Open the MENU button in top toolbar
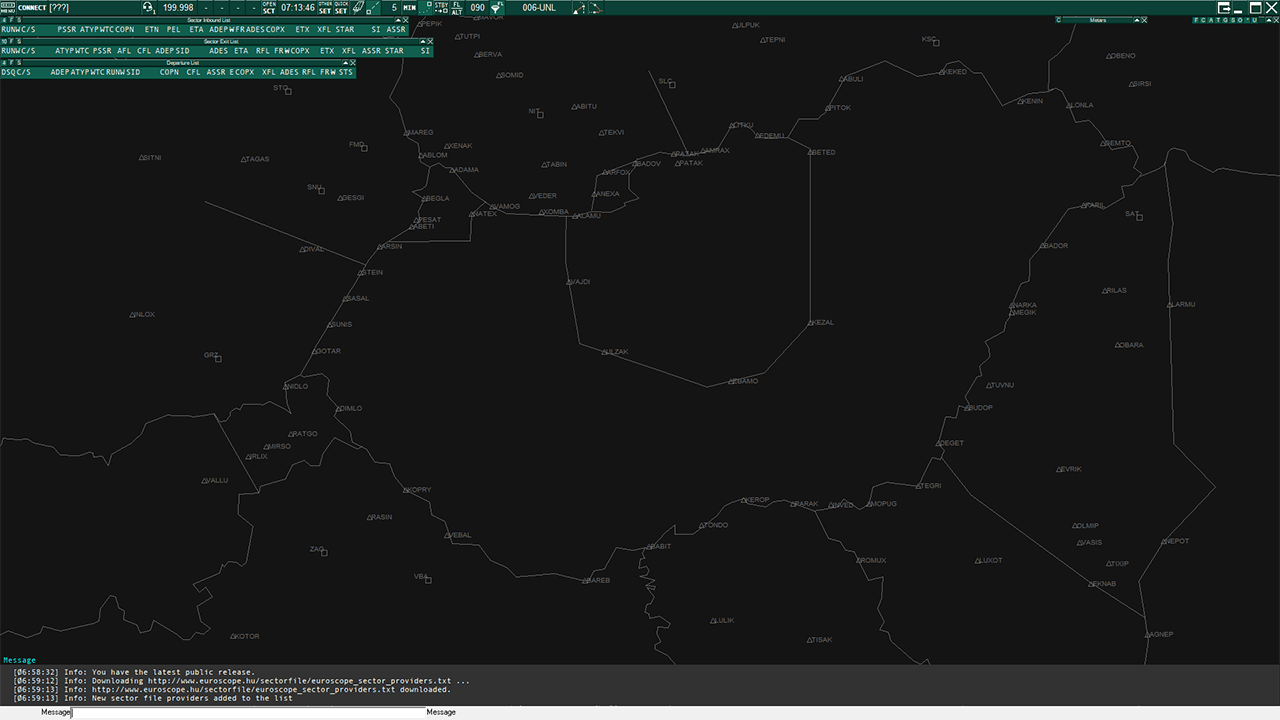 point(8,8)
